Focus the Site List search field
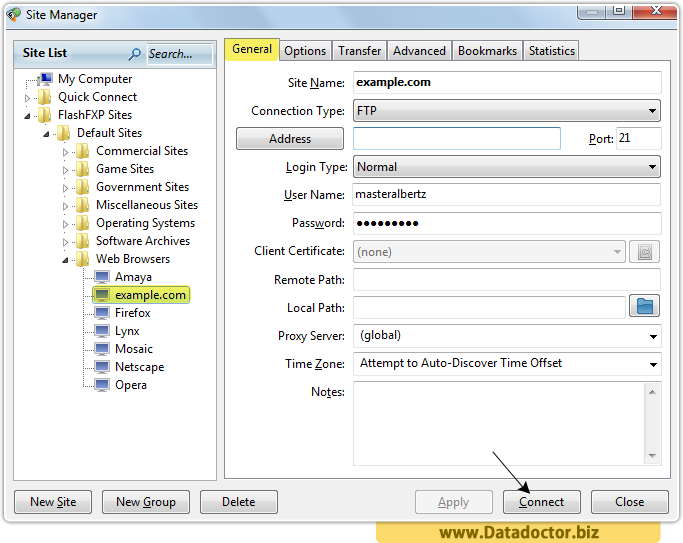 pos(179,54)
